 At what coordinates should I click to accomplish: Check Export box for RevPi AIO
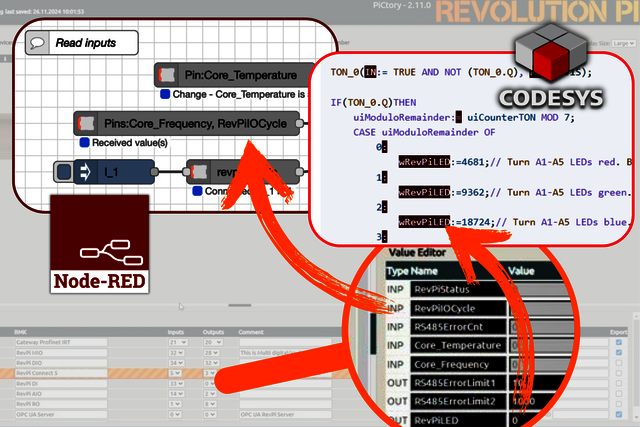[x=619, y=394]
